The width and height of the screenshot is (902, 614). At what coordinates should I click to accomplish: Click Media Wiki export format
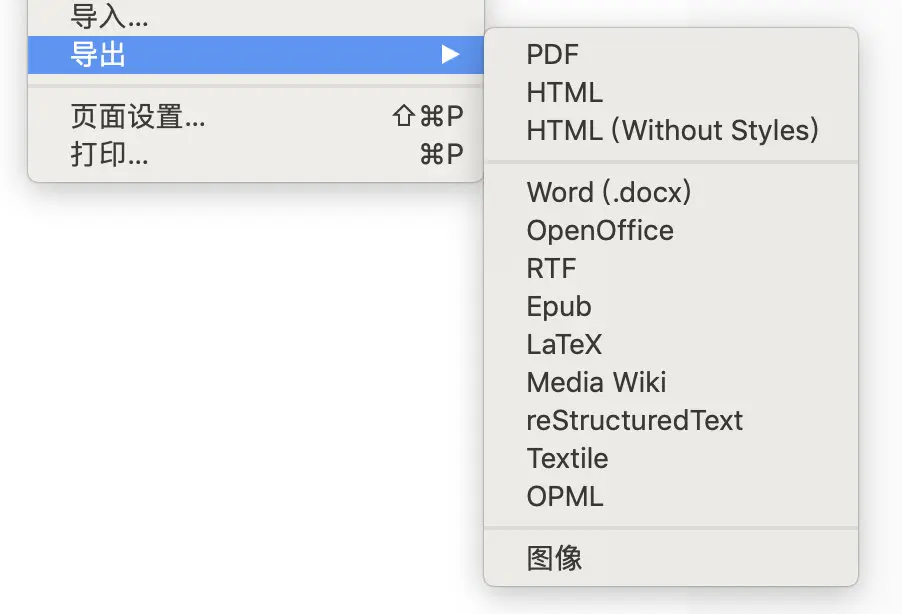[x=596, y=383]
